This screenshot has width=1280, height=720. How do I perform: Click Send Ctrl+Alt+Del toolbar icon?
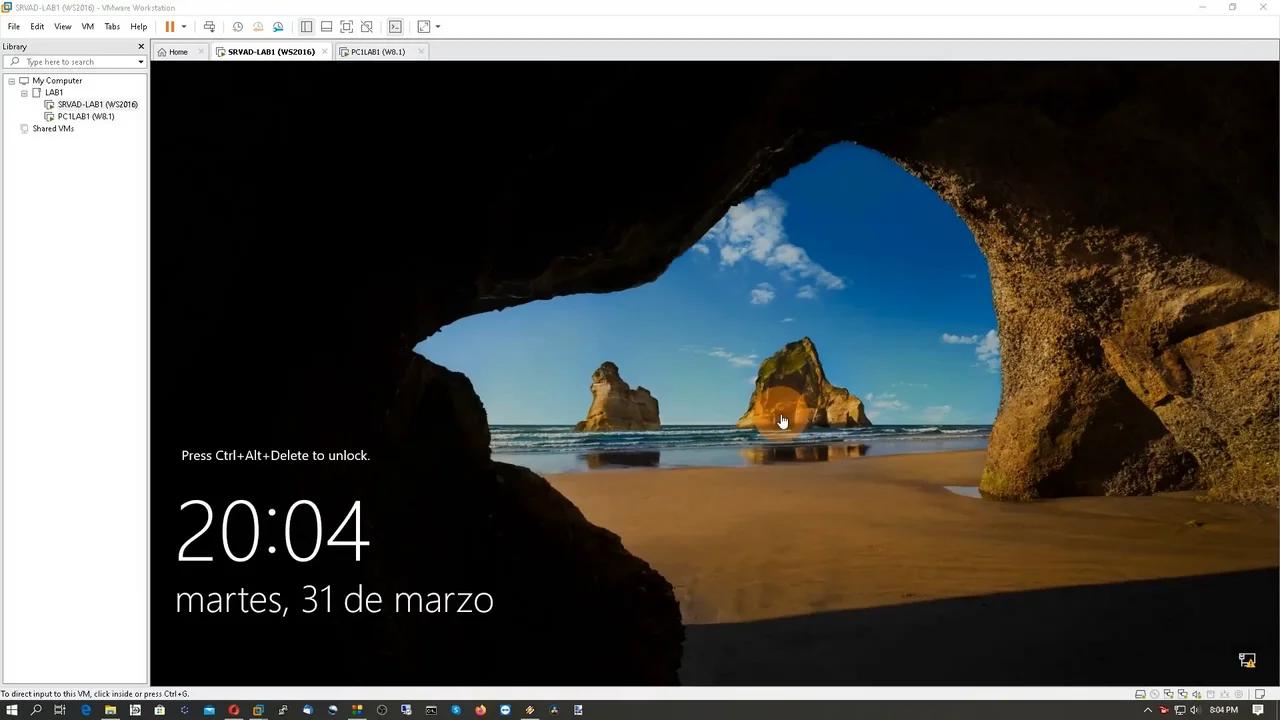pyautogui.click(x=209, y=27)
